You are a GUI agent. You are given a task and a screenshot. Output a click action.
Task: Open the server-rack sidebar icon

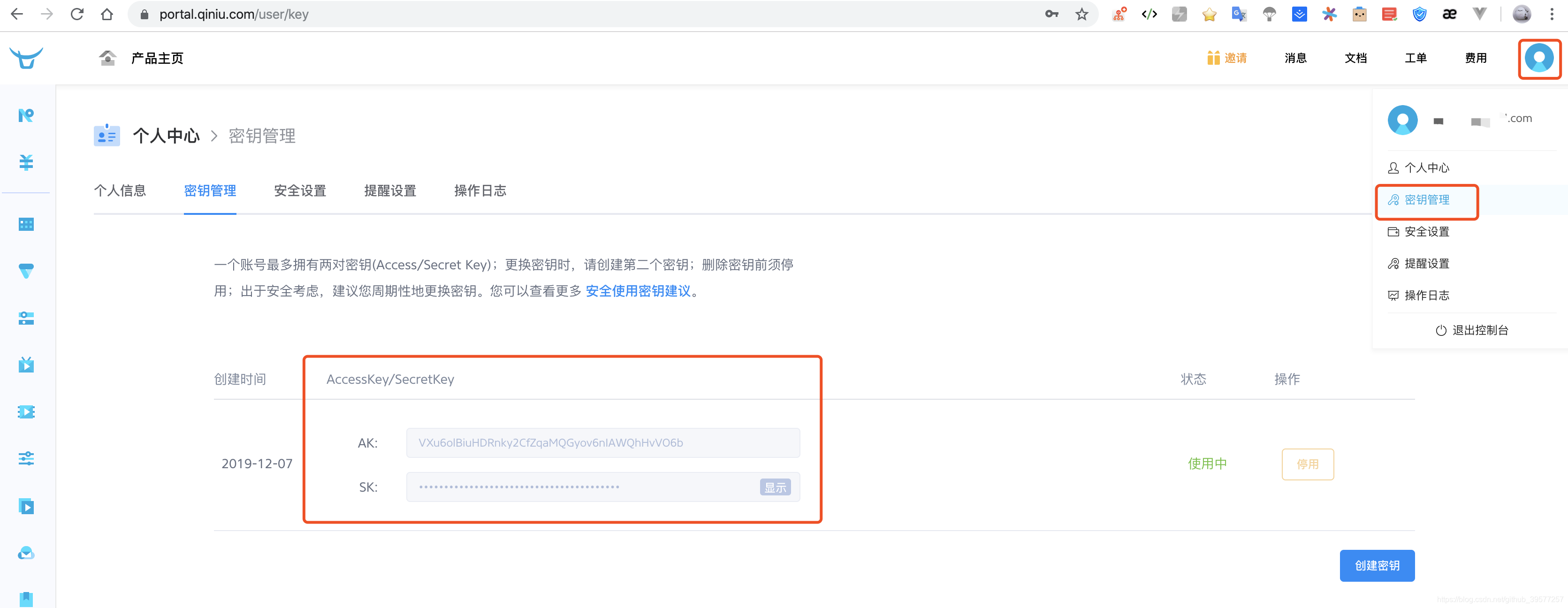(26, 318)
